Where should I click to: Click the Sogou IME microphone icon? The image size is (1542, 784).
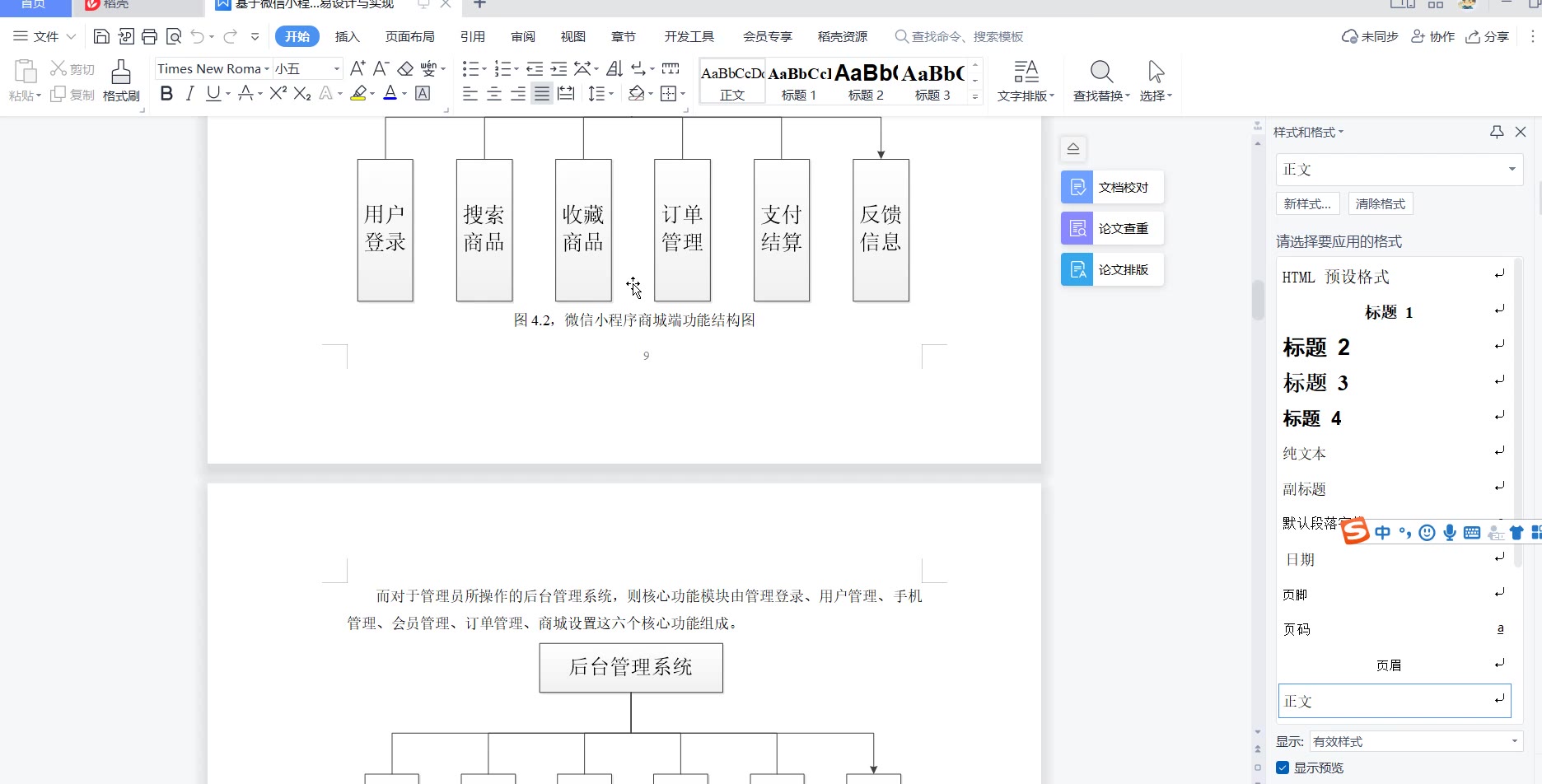[x=1450, y=533]
